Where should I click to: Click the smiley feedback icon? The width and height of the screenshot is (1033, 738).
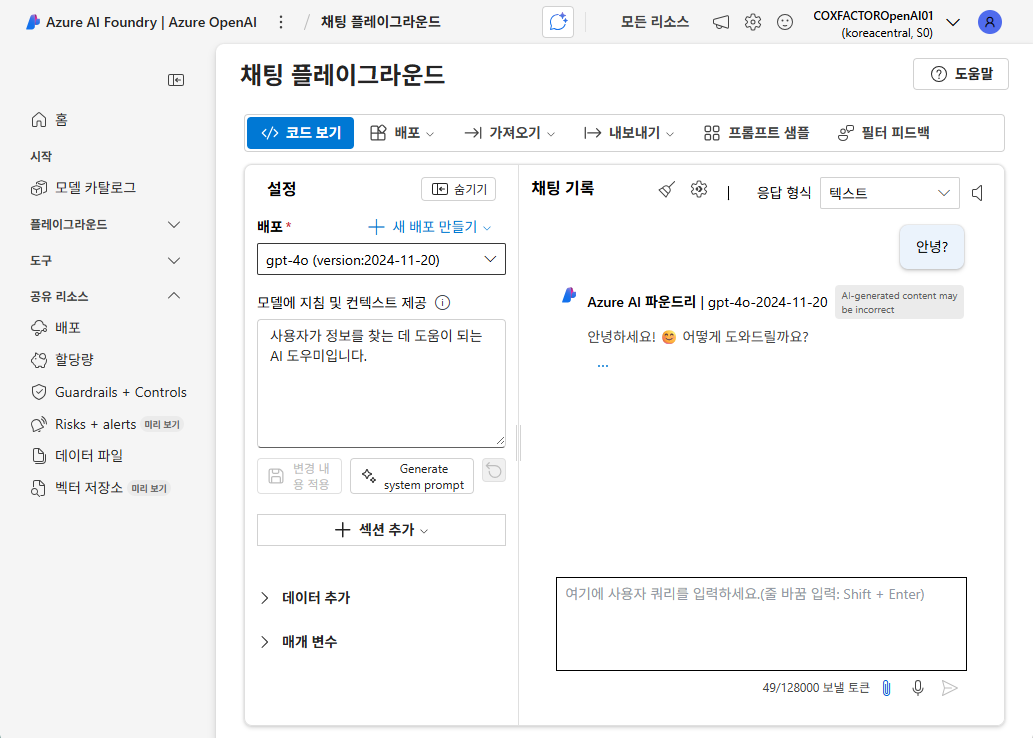pyautogui.click(x=785, y=22)
